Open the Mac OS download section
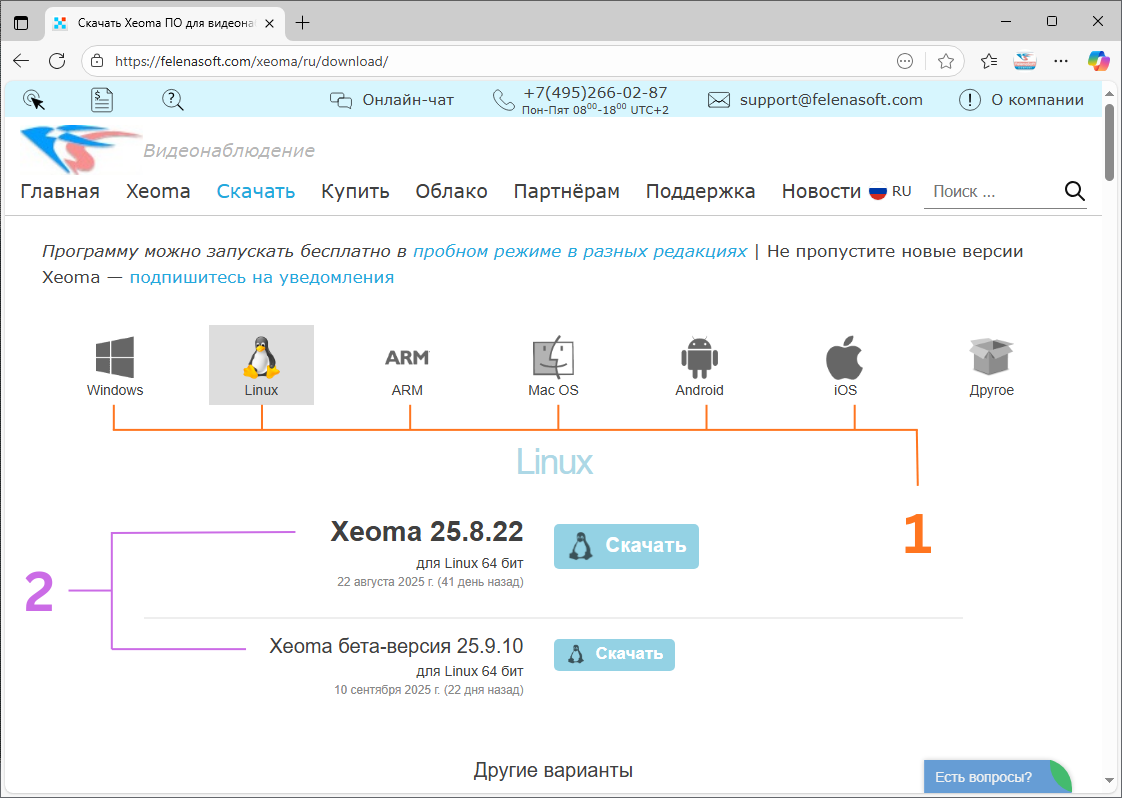The height and width of the screenshot is (798, 1122). point(553,356)
